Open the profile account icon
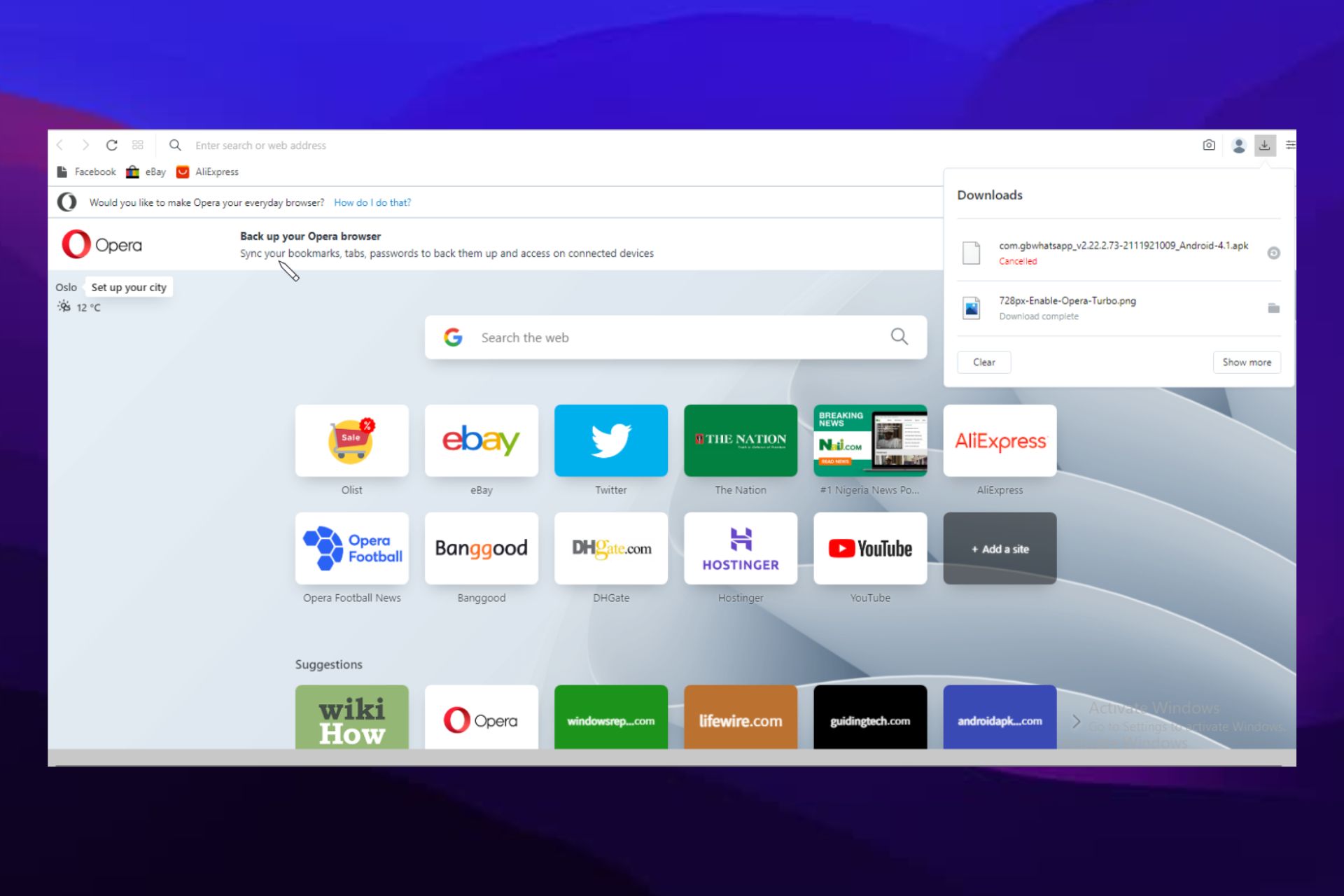The width and height of the screenshot is (1344, 896). click(x=1239, y=145)
